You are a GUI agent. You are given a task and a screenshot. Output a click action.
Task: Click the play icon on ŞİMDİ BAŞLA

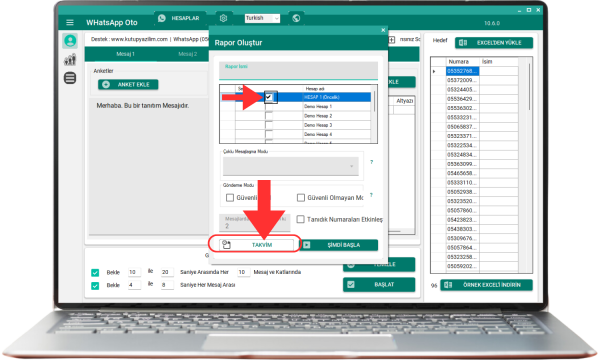[307, 245]
